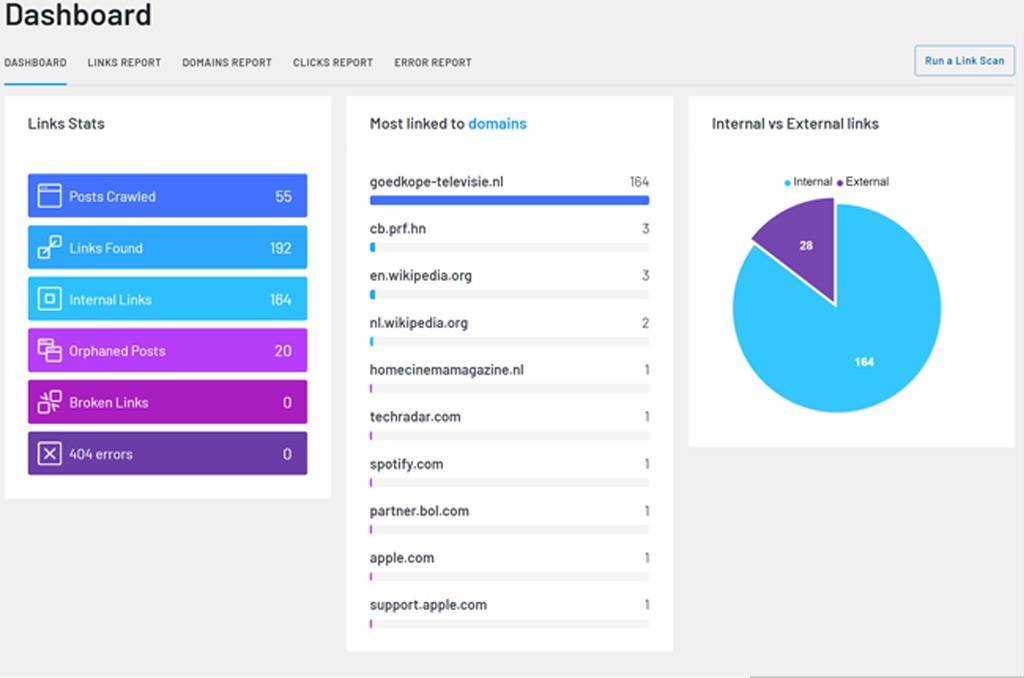The height and width of the screenshot is (678, 1024).
Task: Click the goedkope-televisie.nl progress bar
Action: click(509, 200)
